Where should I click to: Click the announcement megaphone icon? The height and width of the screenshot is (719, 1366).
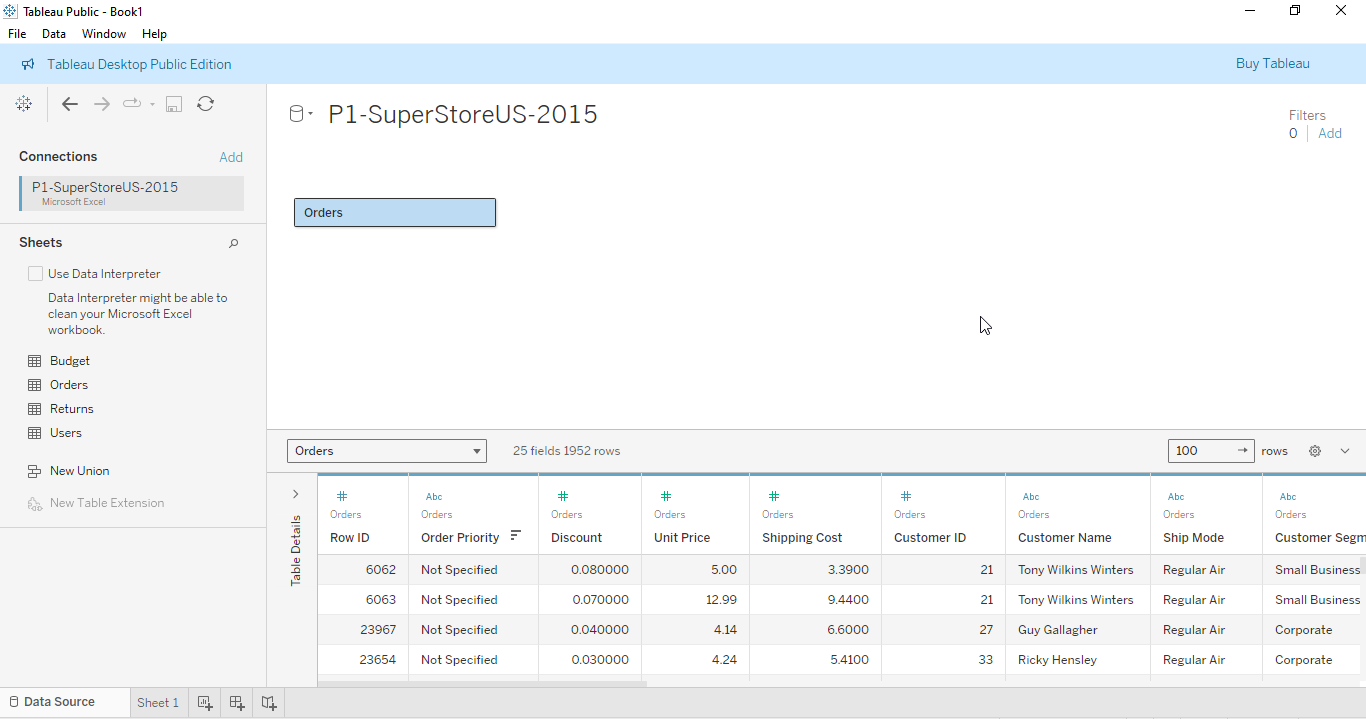click(28, 64)
